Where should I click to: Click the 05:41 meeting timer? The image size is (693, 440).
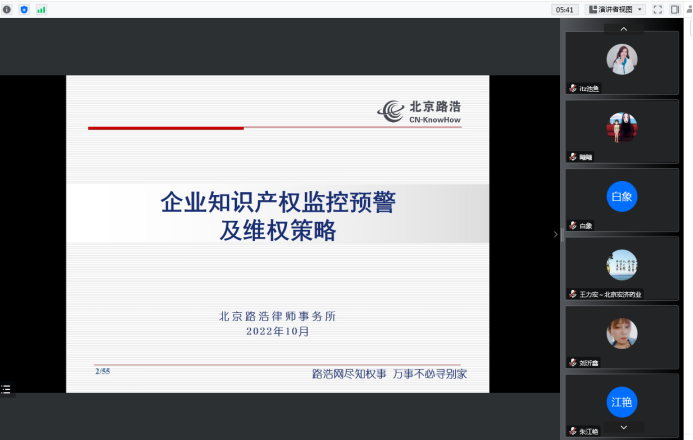(565, 10)
